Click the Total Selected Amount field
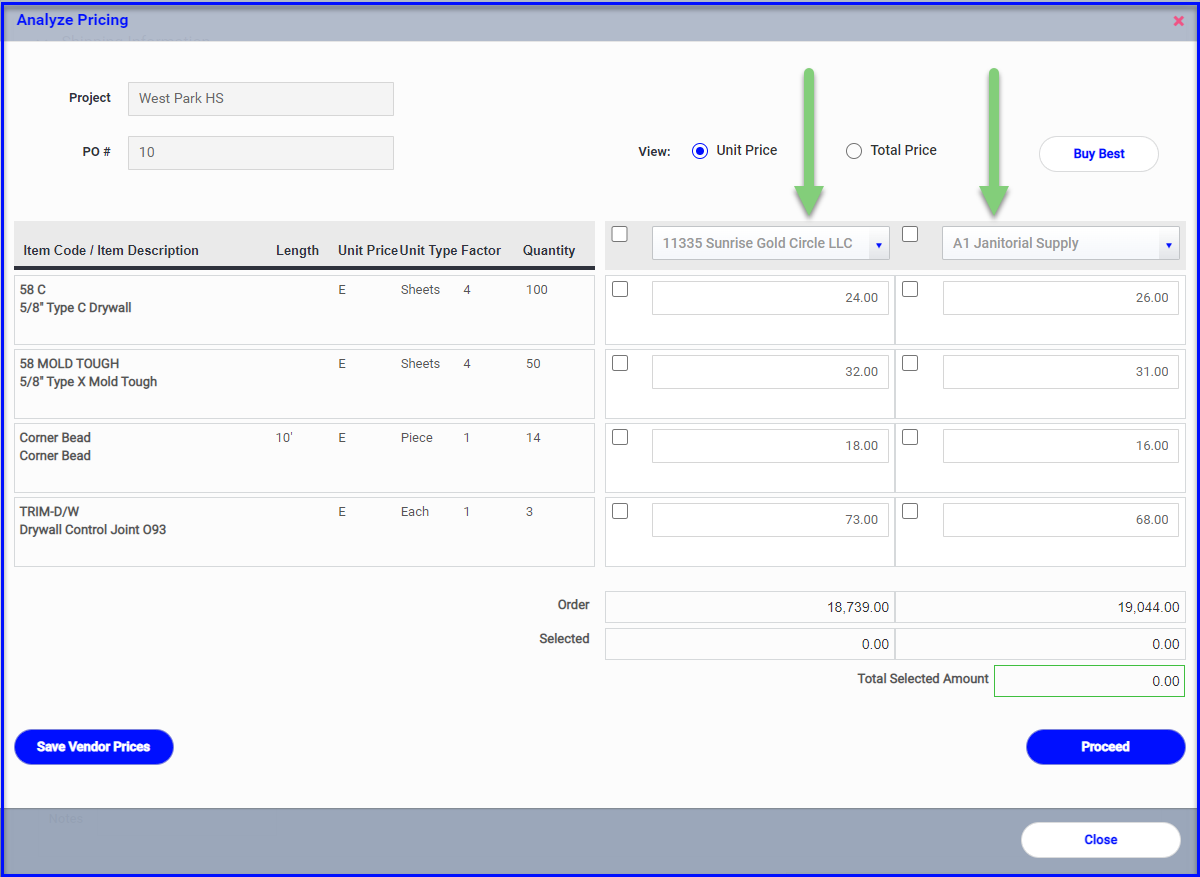1200x877 pixels. tap(1089, 681)
